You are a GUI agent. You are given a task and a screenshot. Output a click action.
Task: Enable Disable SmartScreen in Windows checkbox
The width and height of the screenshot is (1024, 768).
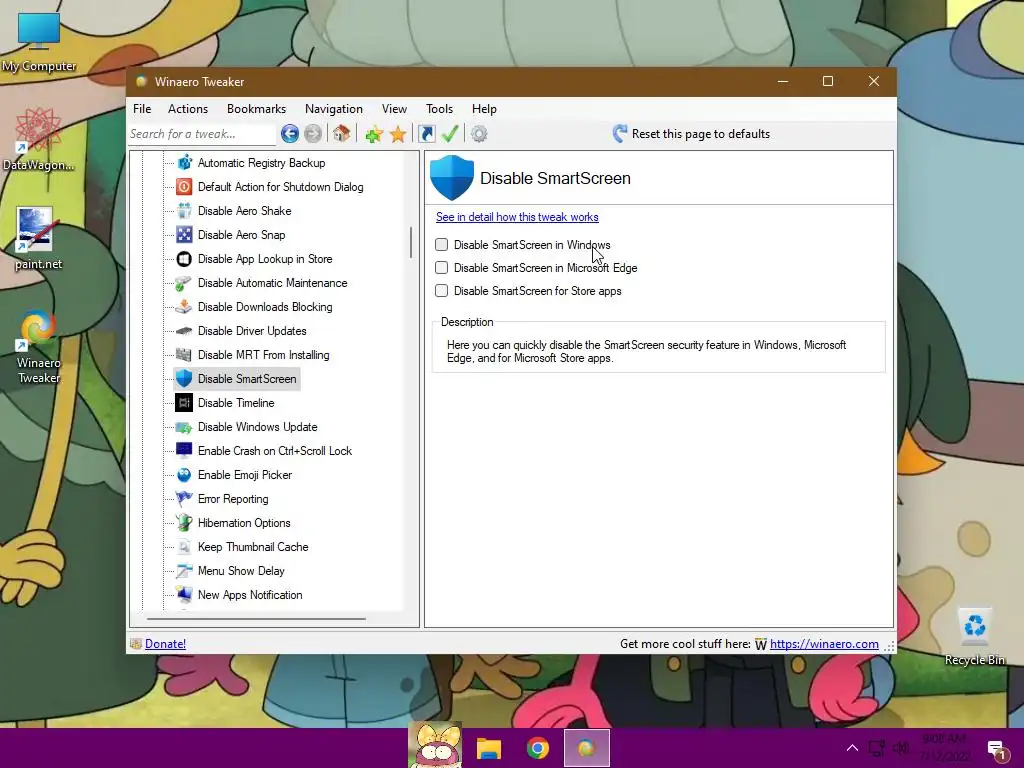(441, 244)
